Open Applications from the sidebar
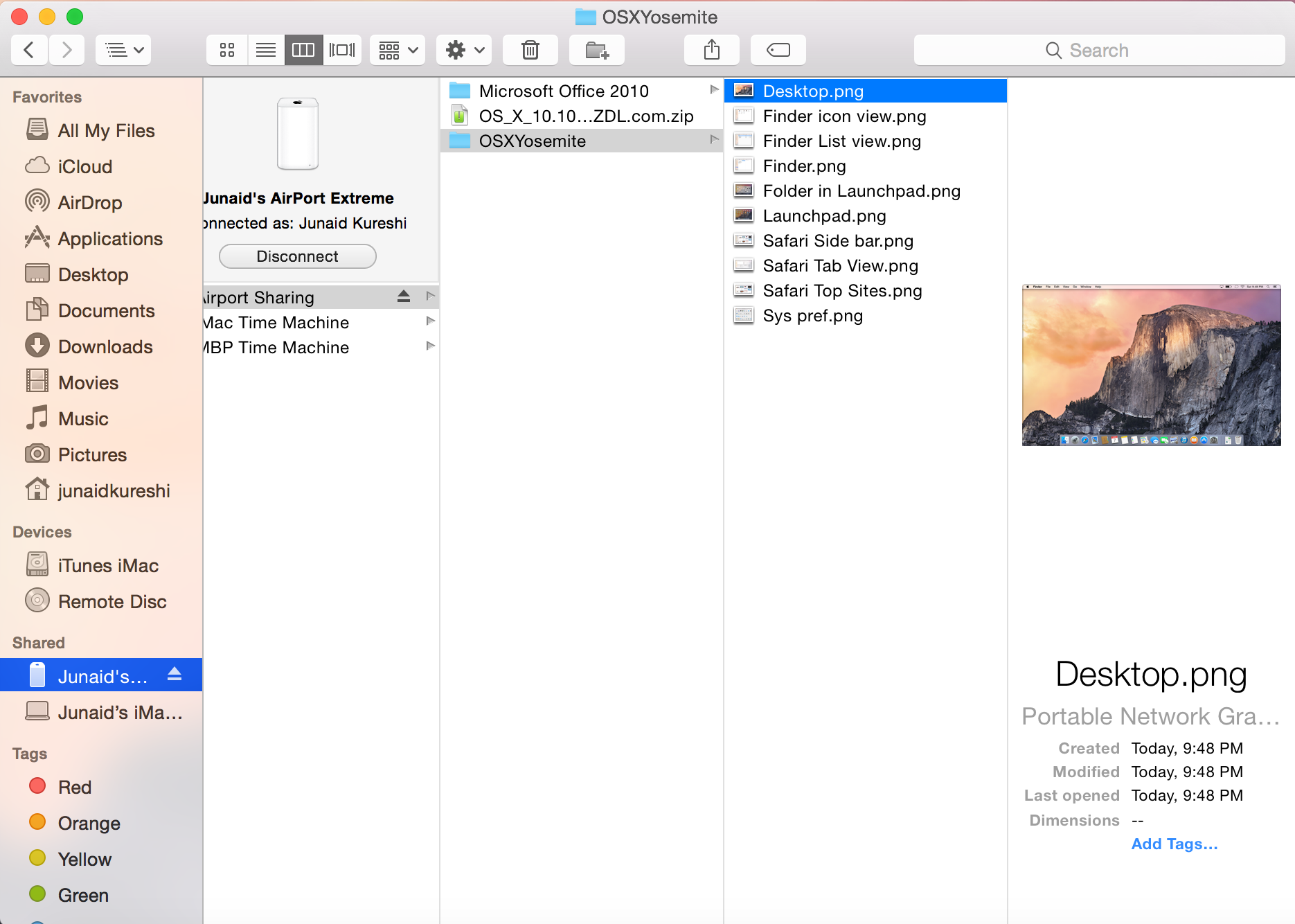The image size is (1295, 924). 101,238
